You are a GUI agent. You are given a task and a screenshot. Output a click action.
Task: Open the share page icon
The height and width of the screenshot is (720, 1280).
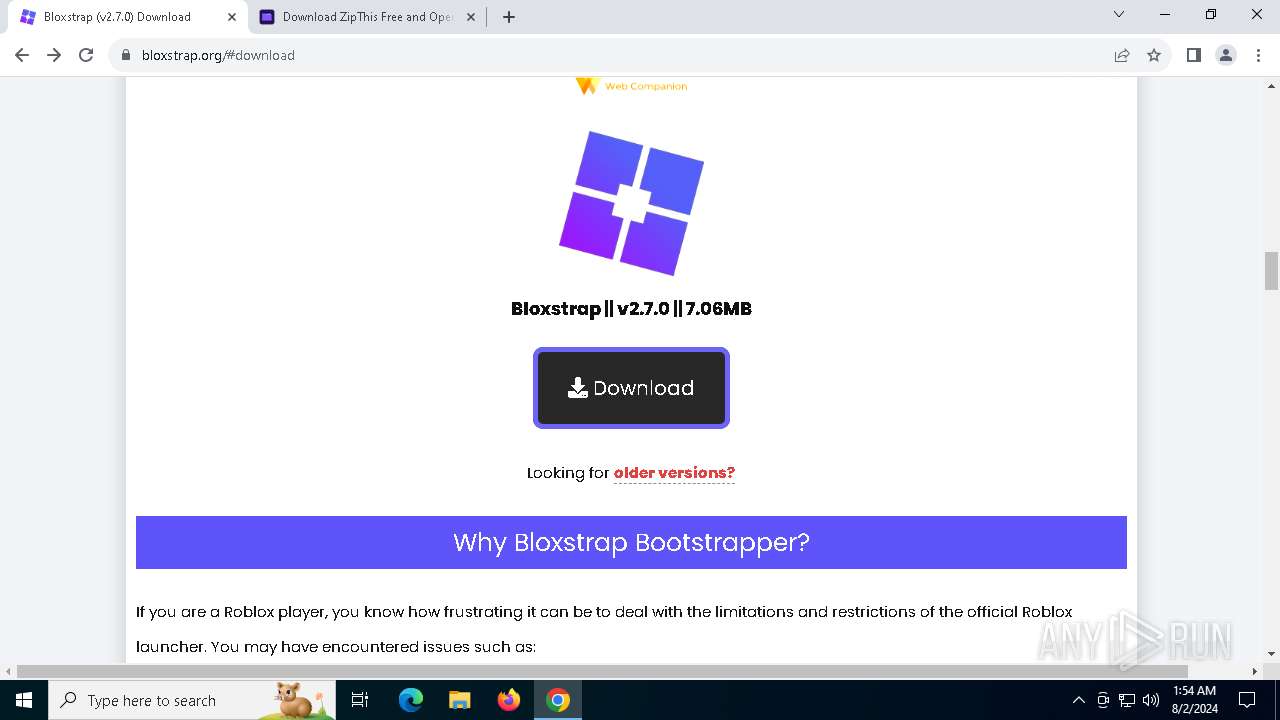pos(1122,55)
